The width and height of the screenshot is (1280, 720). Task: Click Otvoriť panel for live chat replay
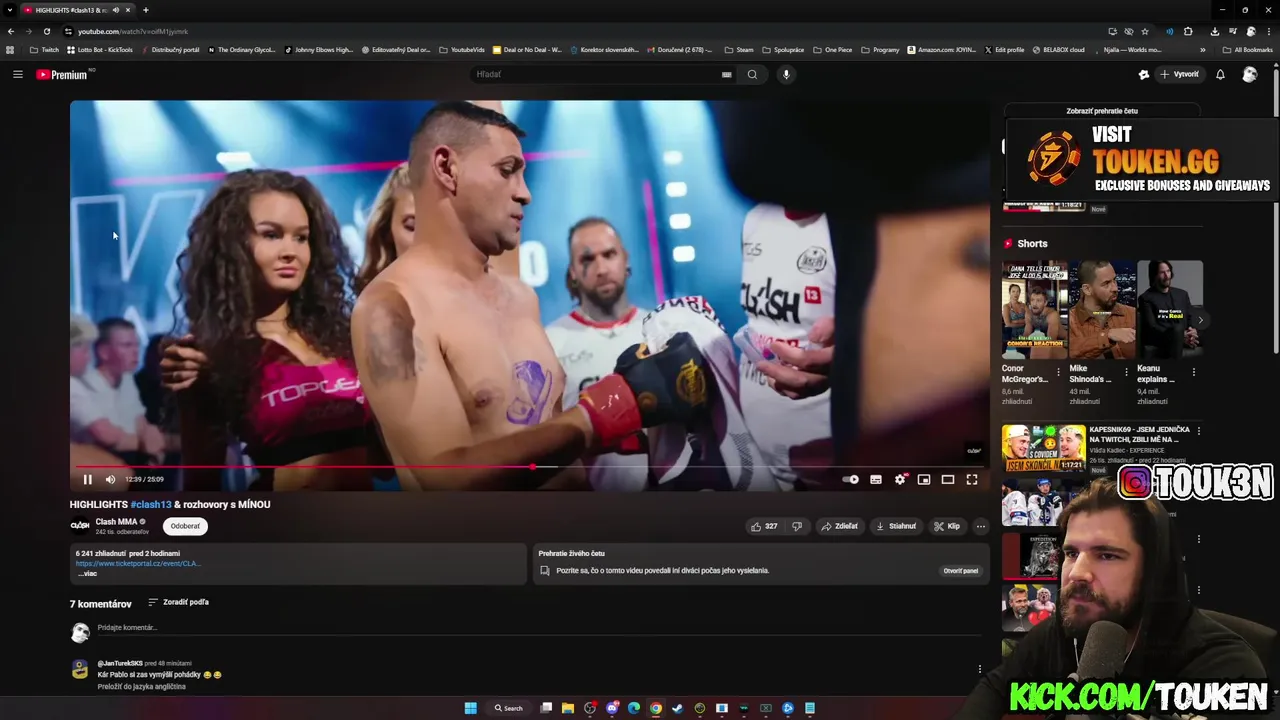[960, 571]
